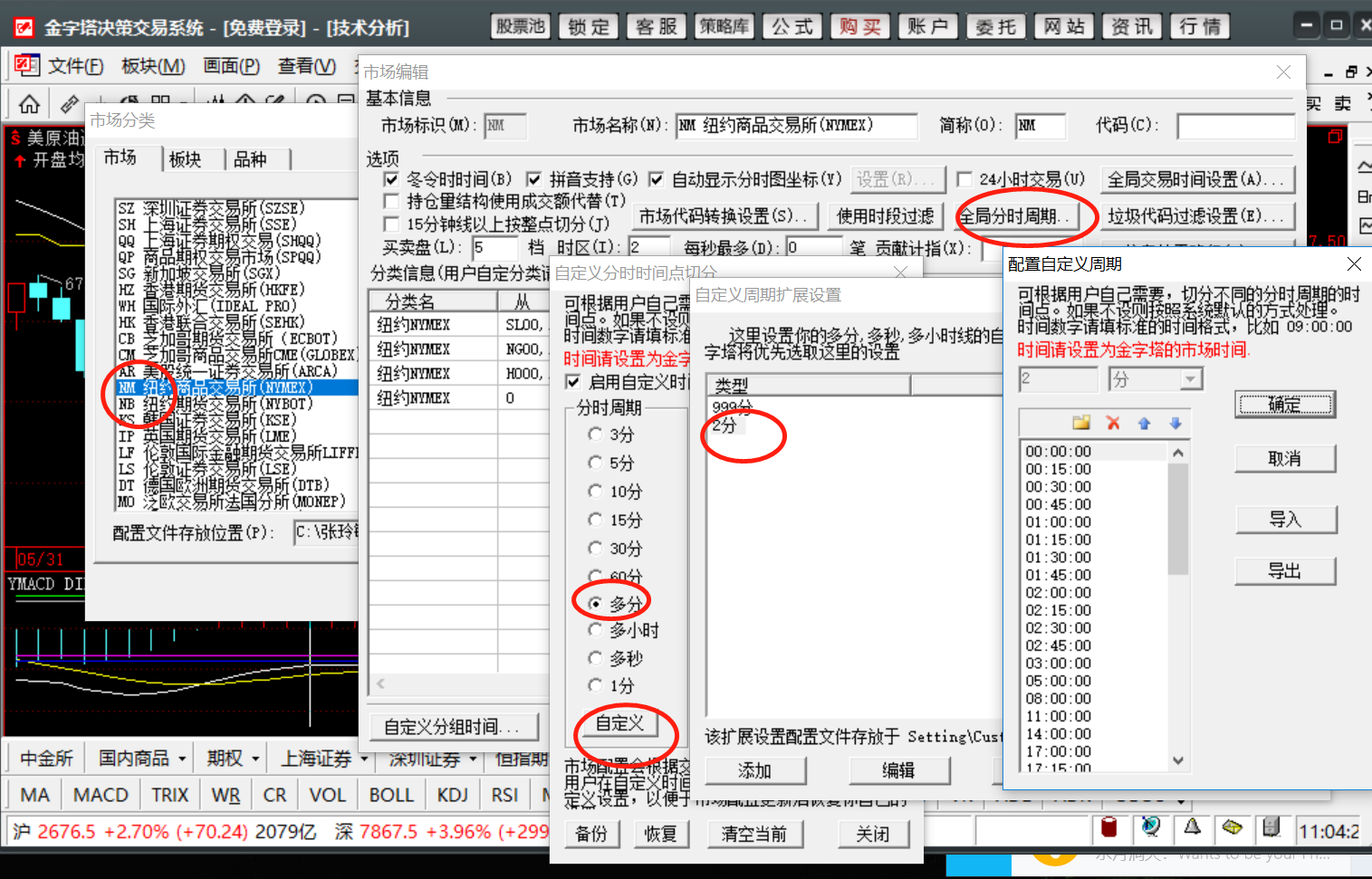Viewport: 1372px width, 879px height.
Task: Open the 分 unit dropdown in 配置自定义周期
Action: [1191, 379]
